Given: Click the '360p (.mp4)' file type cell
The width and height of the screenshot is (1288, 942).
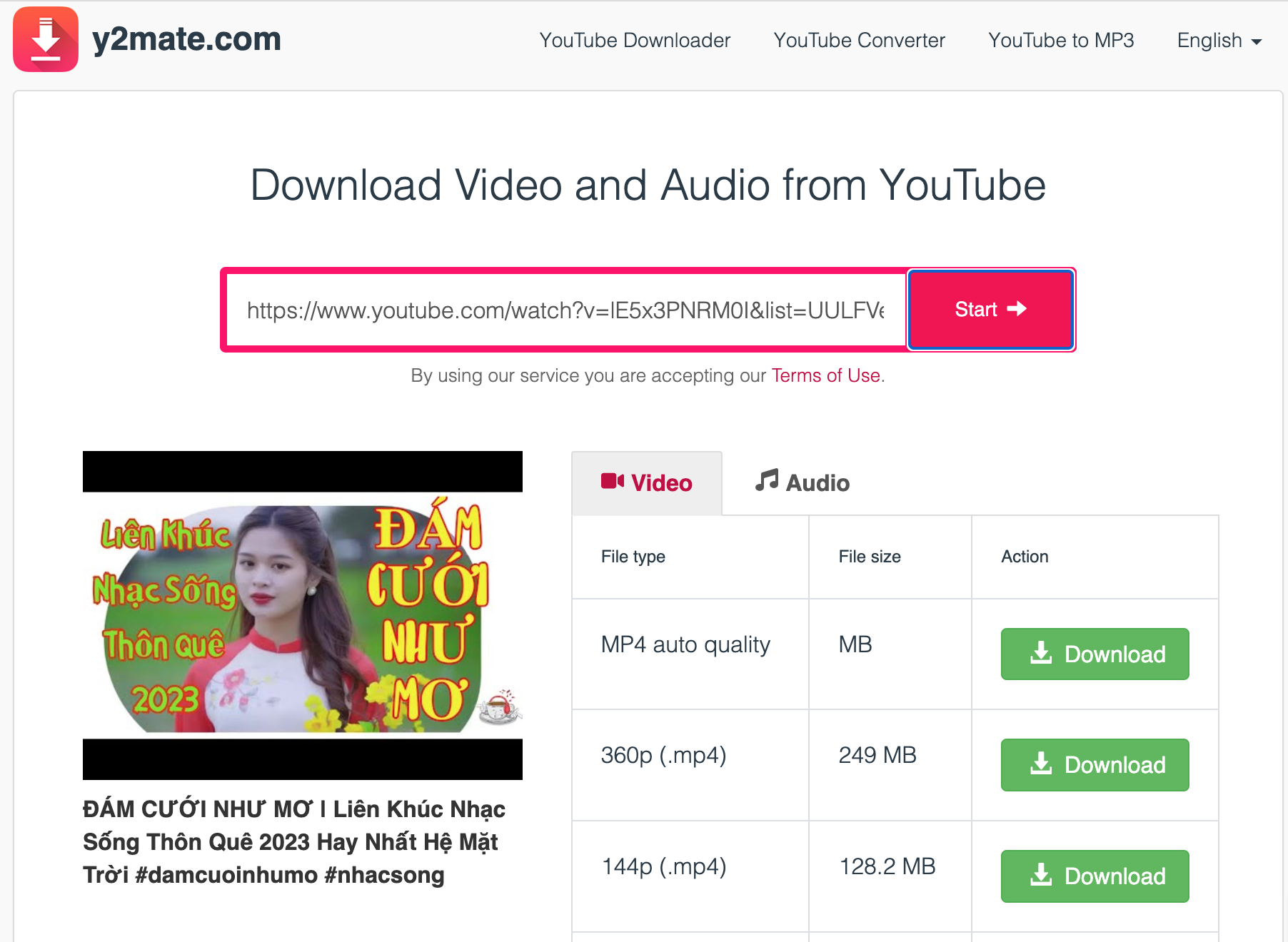Looking at the screenshot, I should coord(690,765).
